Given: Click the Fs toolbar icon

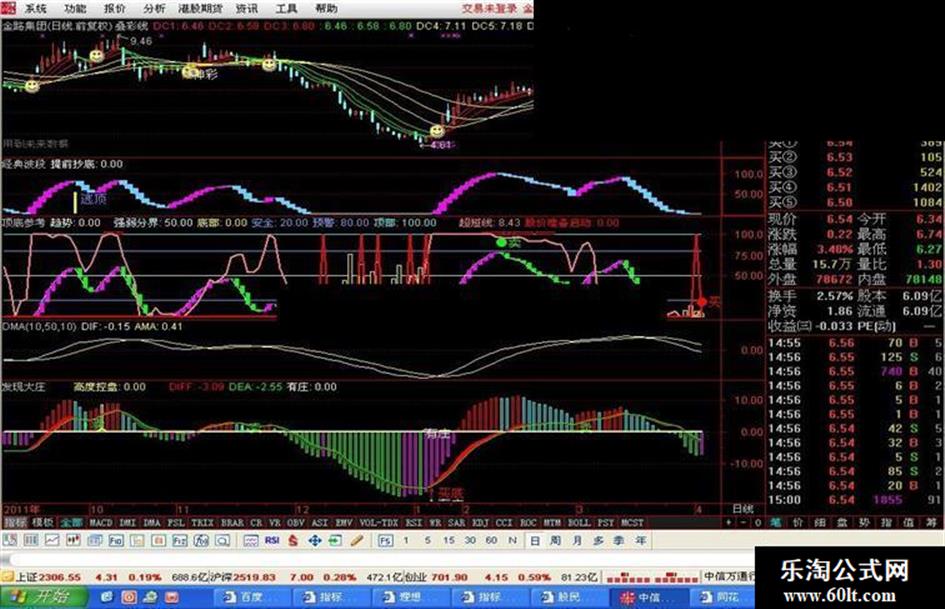Looking at the screenshot, I should pyautogui.click(x=386, y=541).
